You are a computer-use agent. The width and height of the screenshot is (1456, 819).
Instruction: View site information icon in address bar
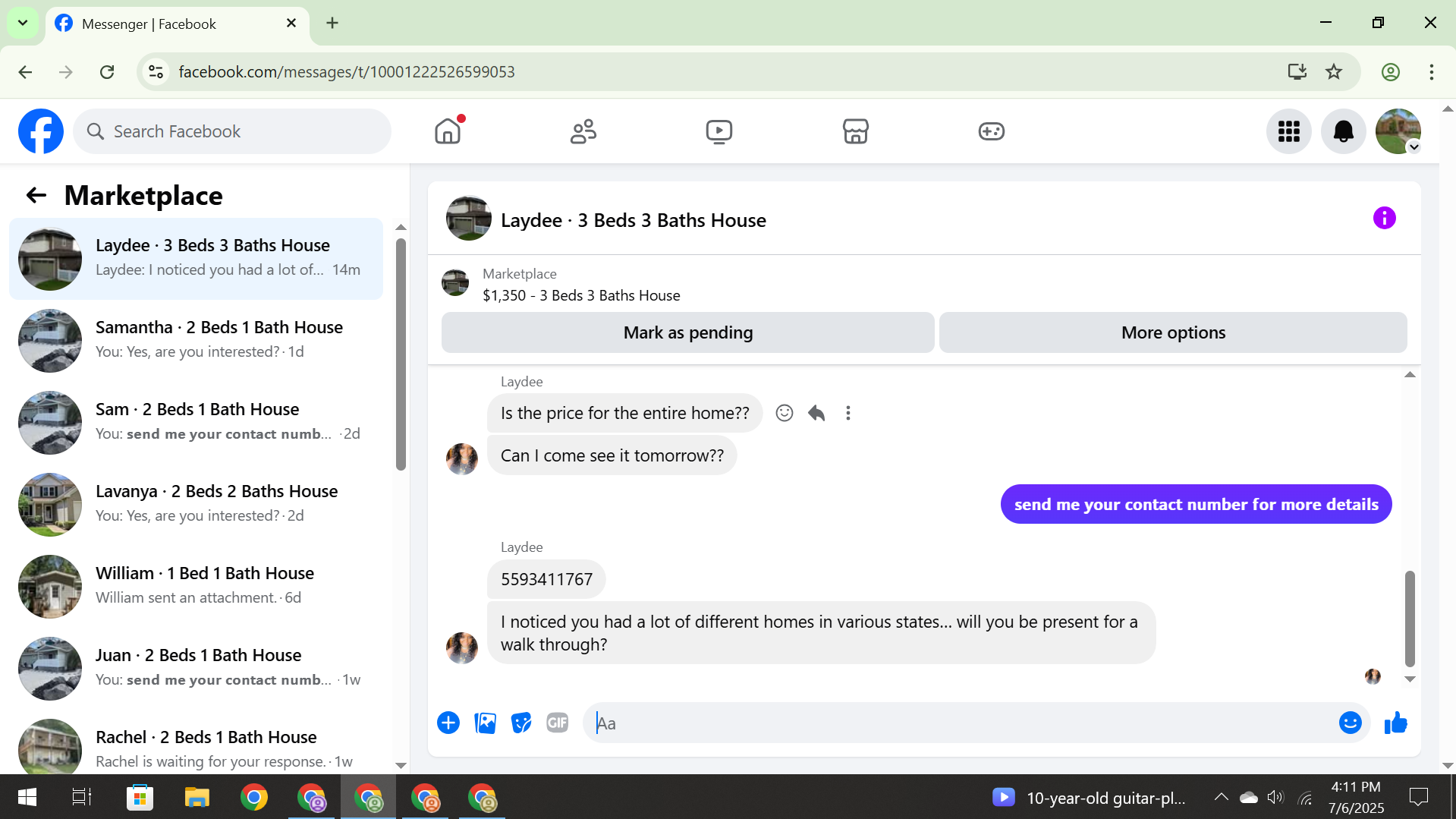point(156,72)
